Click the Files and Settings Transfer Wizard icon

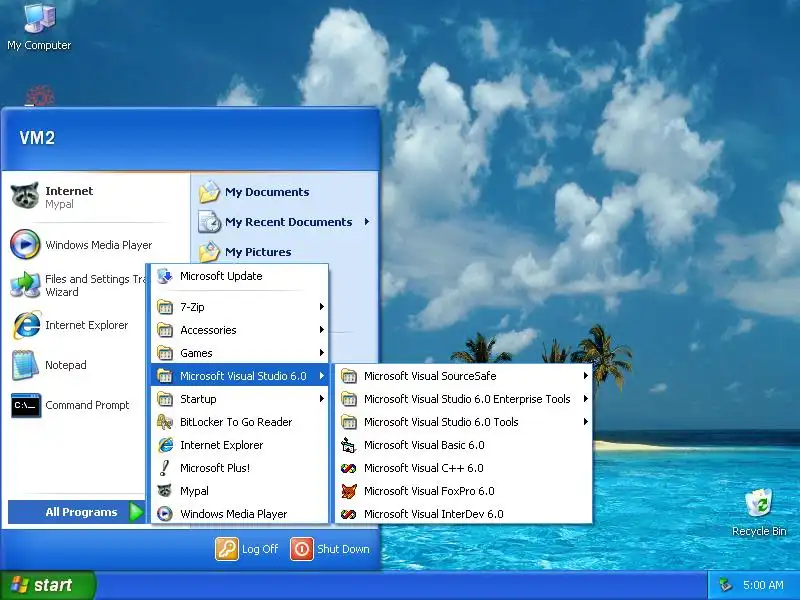(x=25, y=285)
